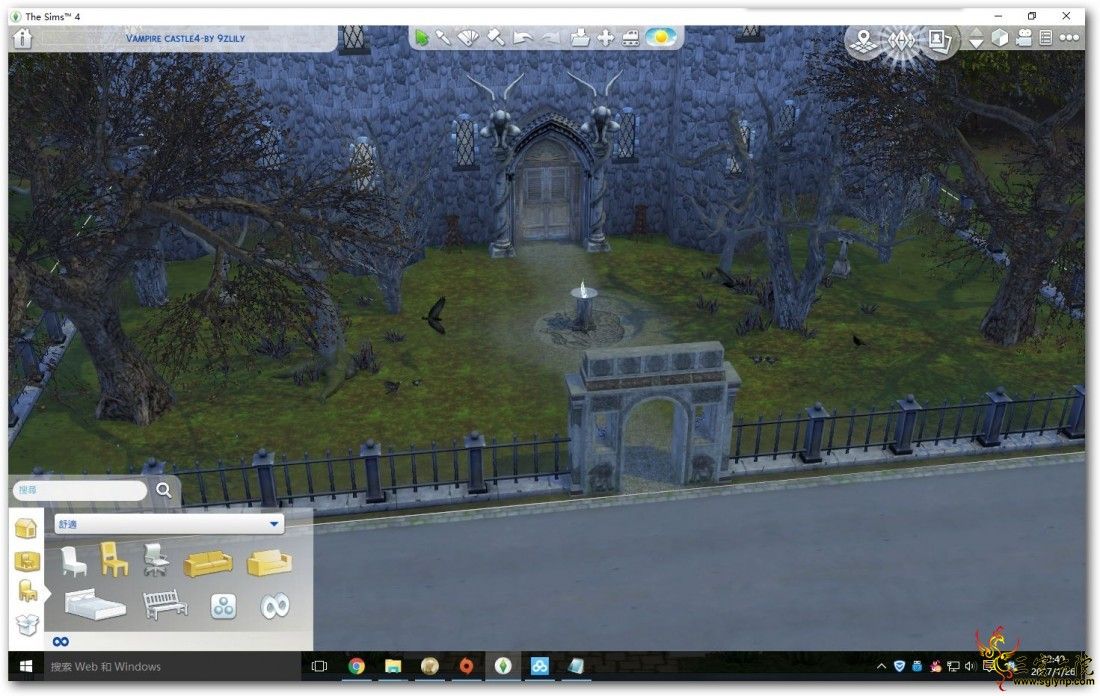Click the search field in the build catalog
Viewport: 1100px width, 696px height.
point(79,490)
